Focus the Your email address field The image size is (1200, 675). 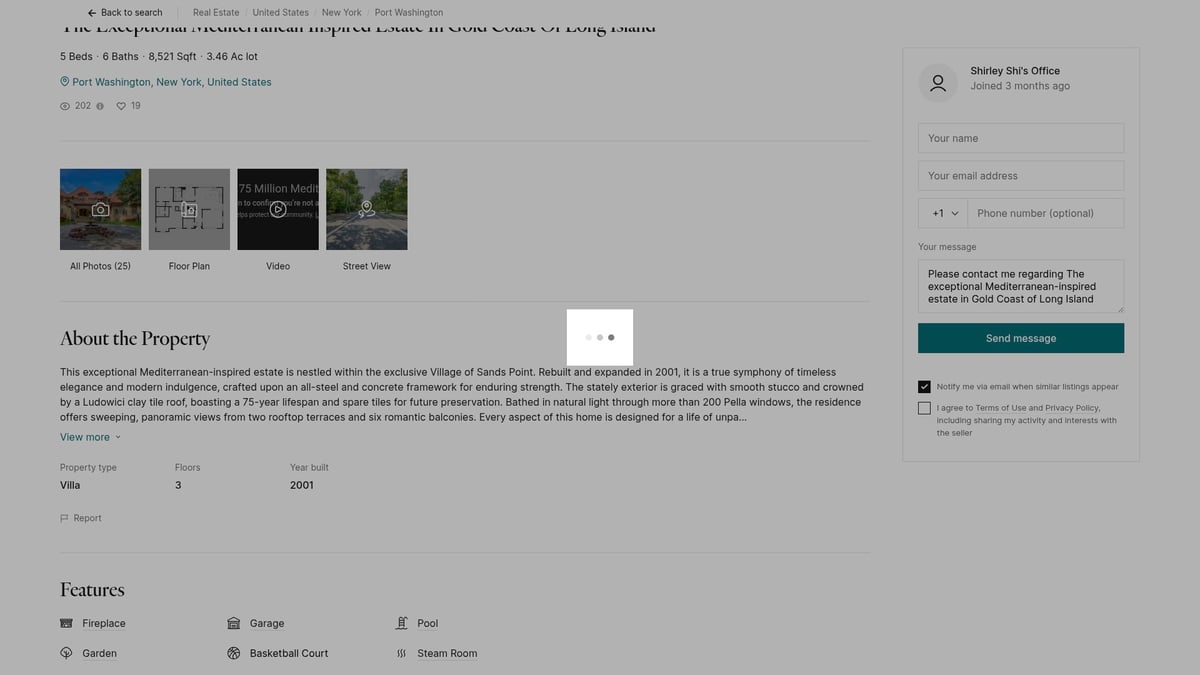pyautogui.click(x=1021, y=176)
